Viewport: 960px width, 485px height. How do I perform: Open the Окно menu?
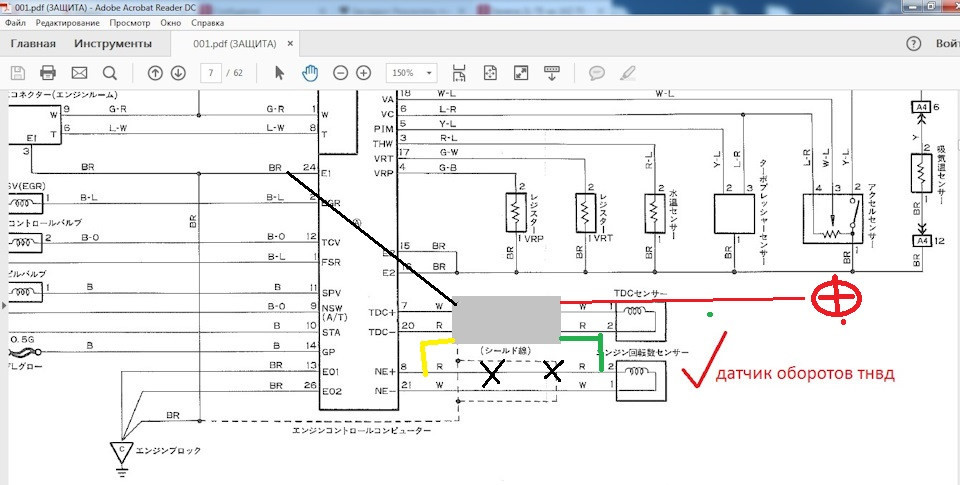[x=171, y=23]
